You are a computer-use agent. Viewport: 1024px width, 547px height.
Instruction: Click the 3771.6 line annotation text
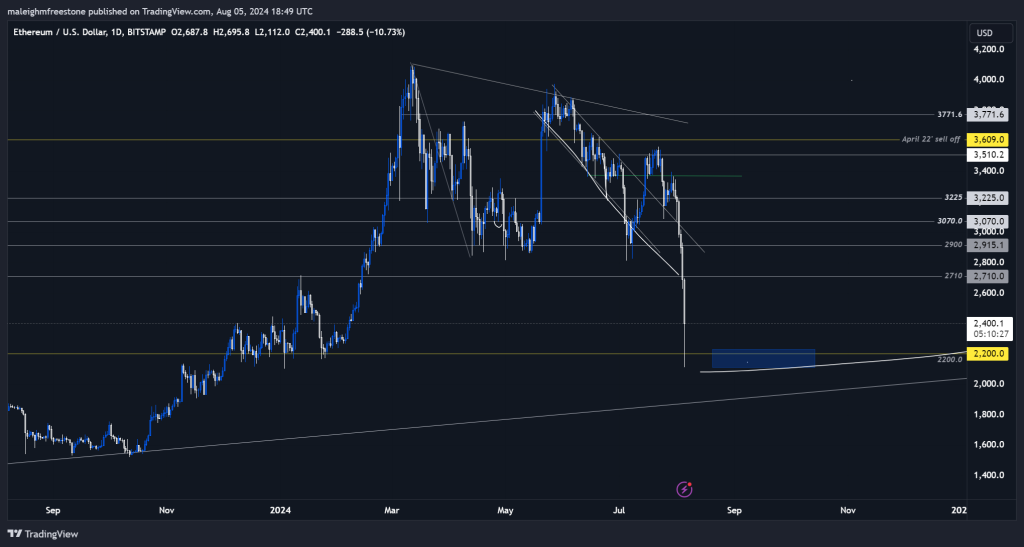point(950,115)
